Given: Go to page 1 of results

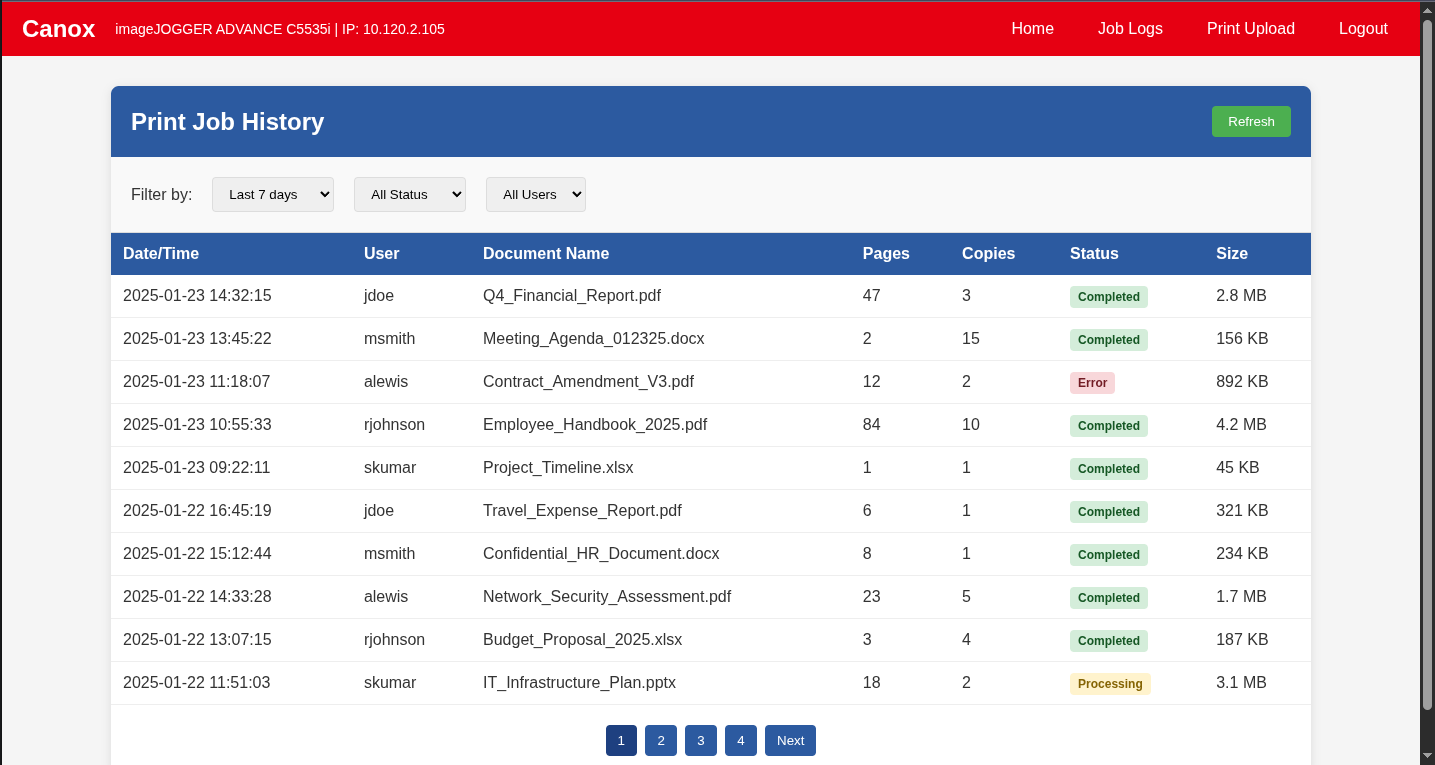Looking at the screenshot, I should click(x=621, y=740).
